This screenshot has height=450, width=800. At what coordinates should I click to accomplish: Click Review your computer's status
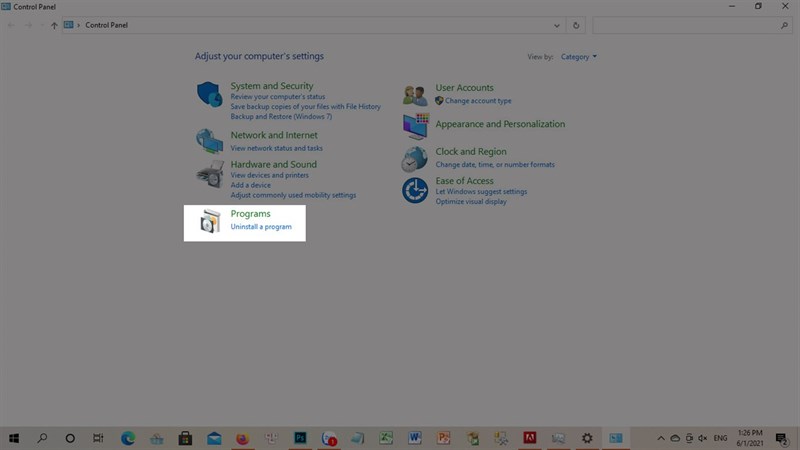(278, 96)
